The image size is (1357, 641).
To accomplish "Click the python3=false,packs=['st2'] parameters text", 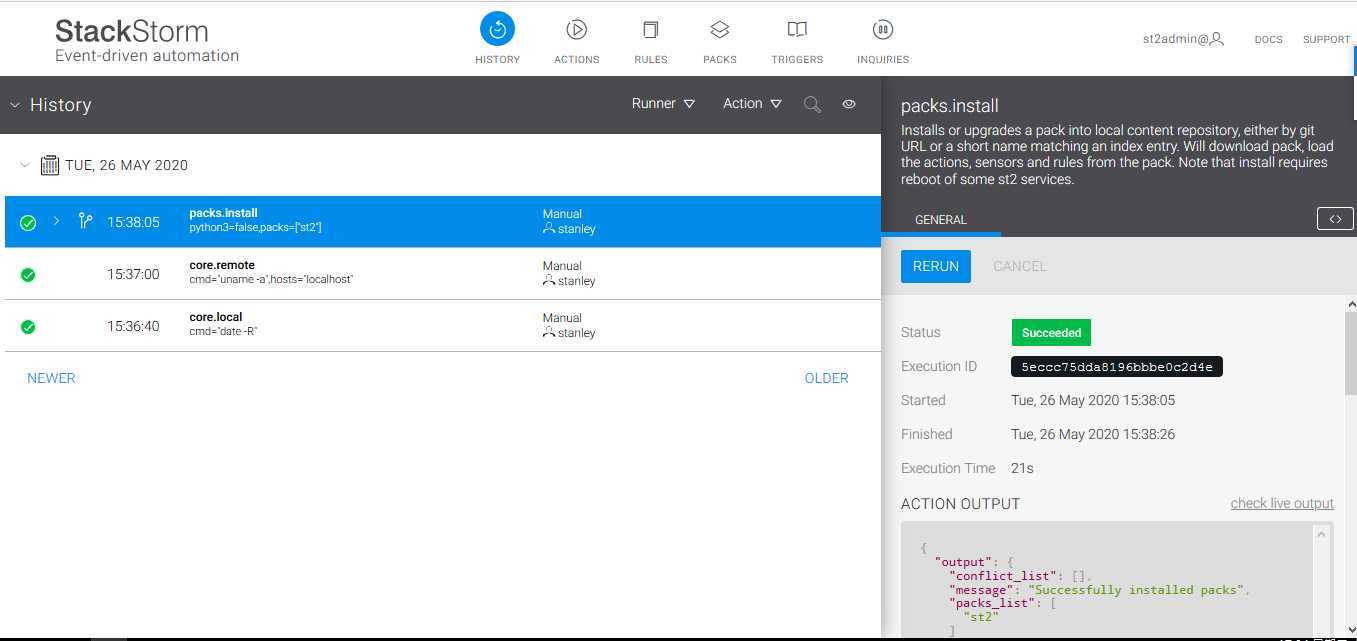I will pyautogui.click(x=255, y=228).
